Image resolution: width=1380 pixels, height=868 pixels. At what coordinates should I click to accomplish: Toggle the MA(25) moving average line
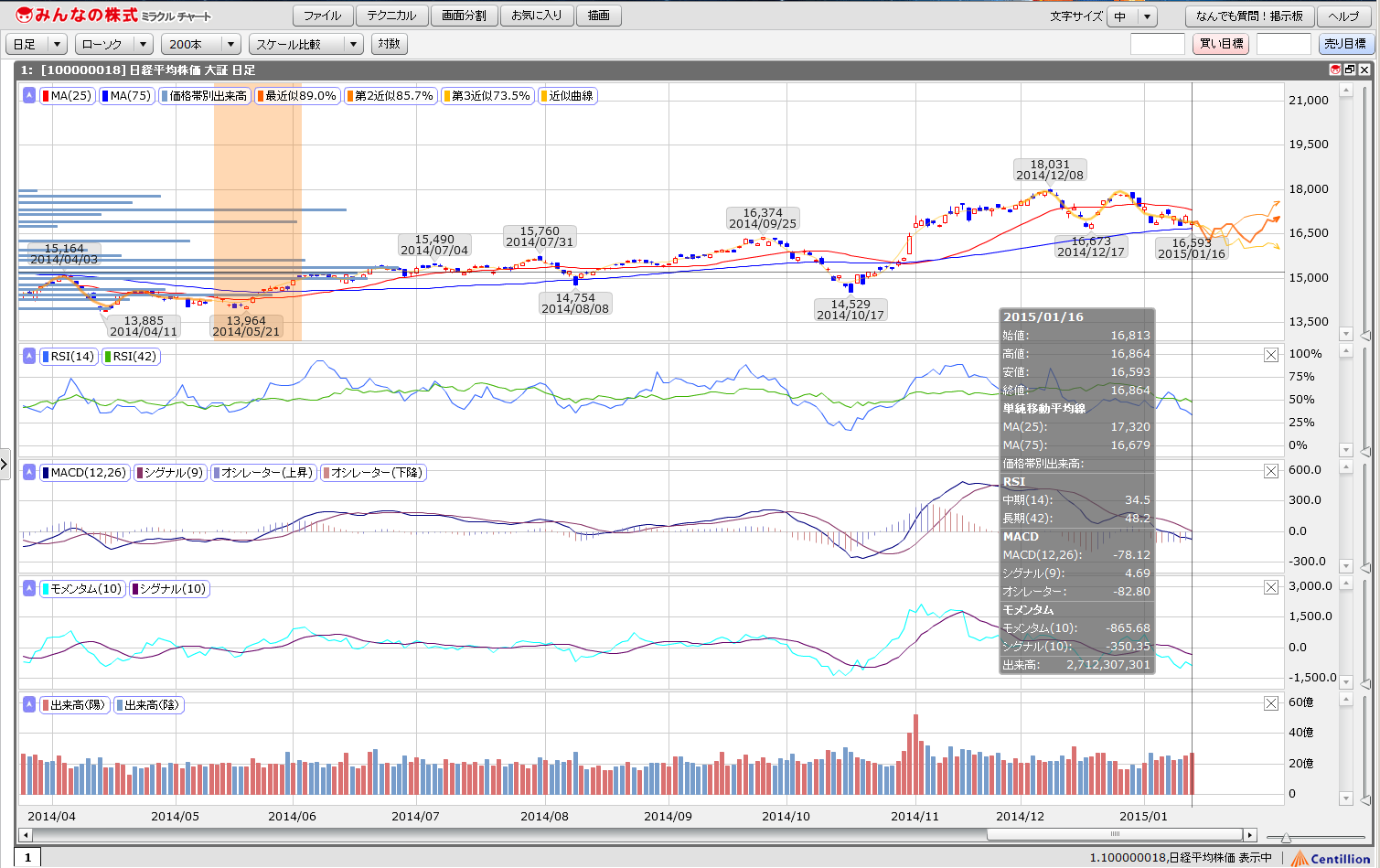click(67, 96)
